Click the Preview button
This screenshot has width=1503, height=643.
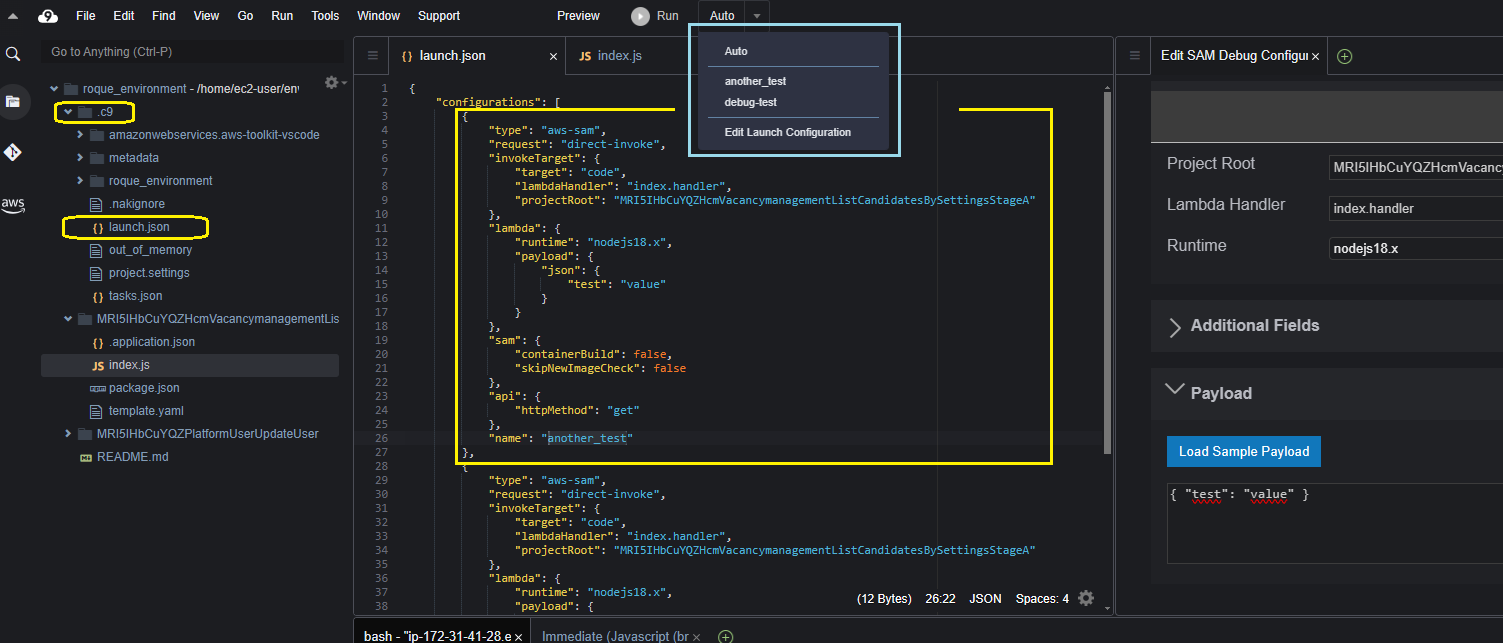[578, 16]
